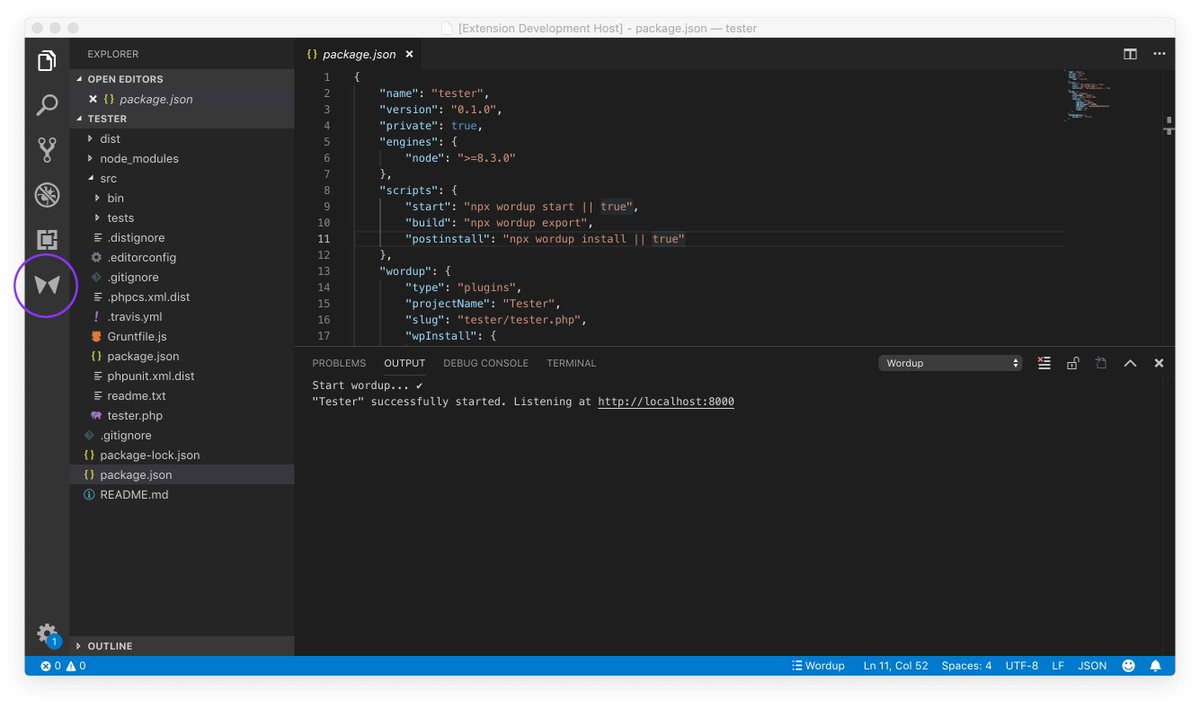Open .gitignore inside src folder
The image size is (1200, 708).
(133, 277)
